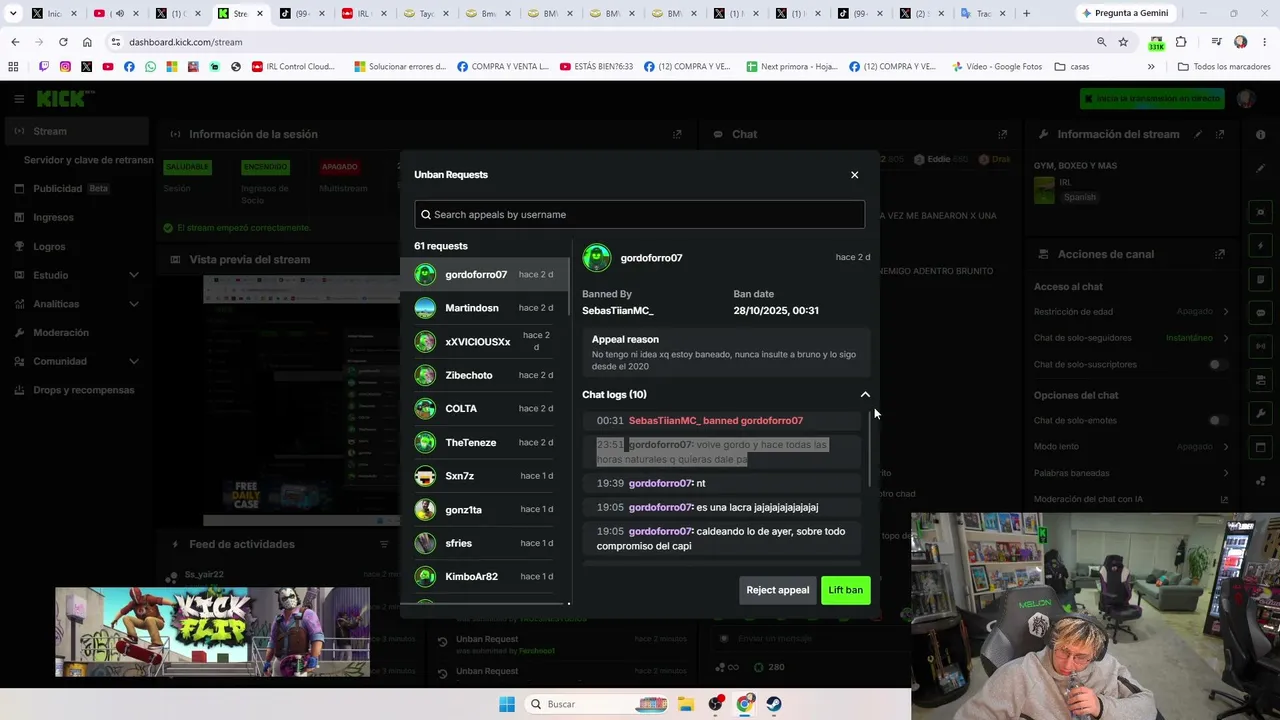
Task: Select gonz1ta's unban request
Action: click(485, 510)
